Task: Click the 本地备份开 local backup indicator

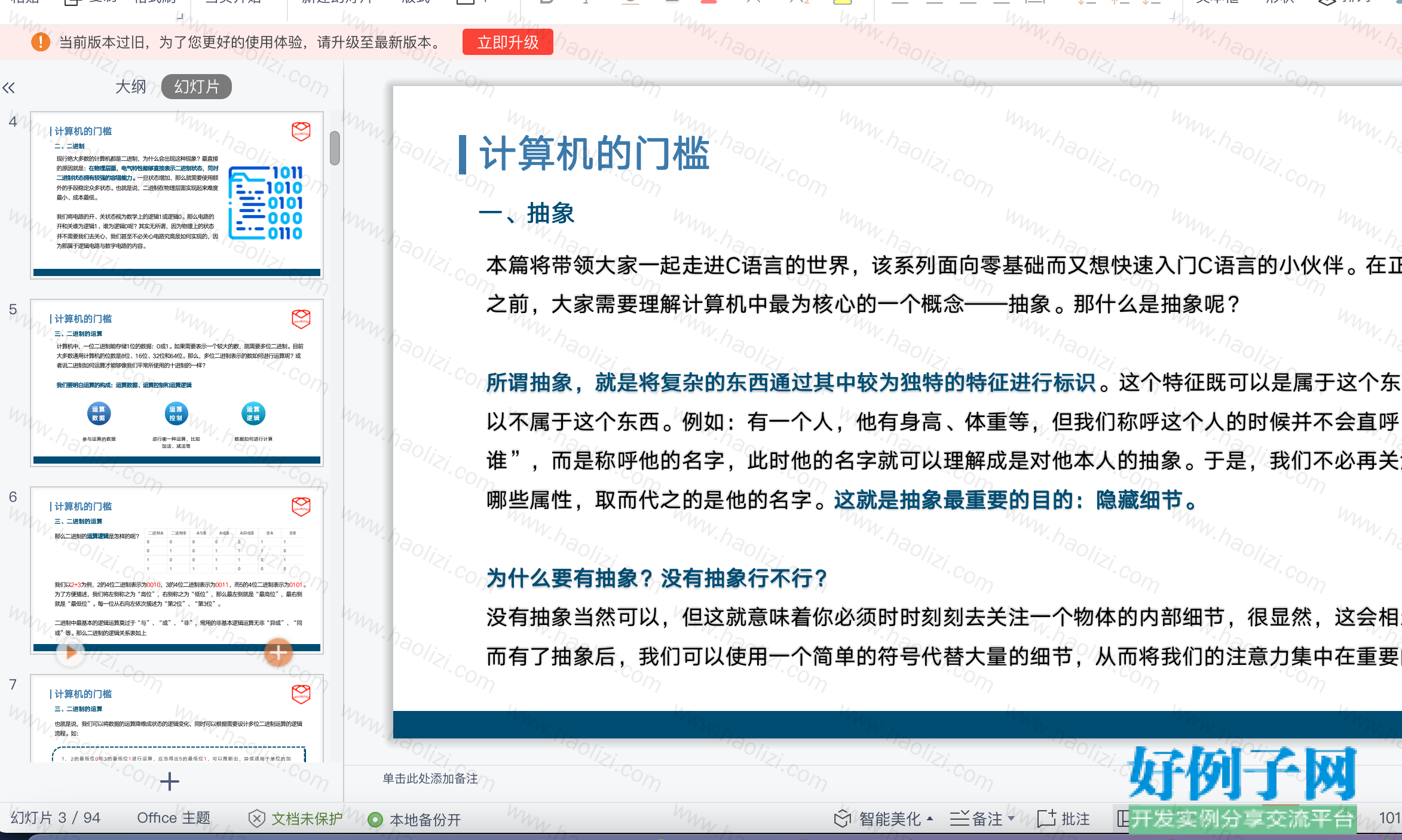Action: pyautogui.click(x=414, y=819)
